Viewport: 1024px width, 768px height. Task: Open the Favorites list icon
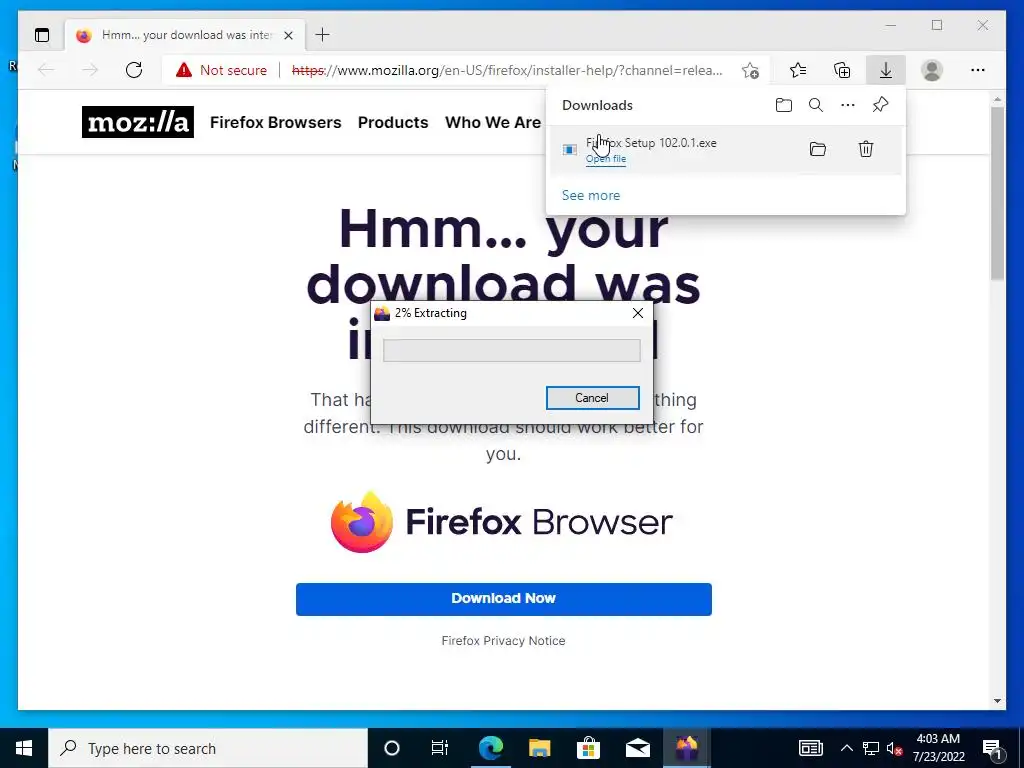(x=798, y=70)
